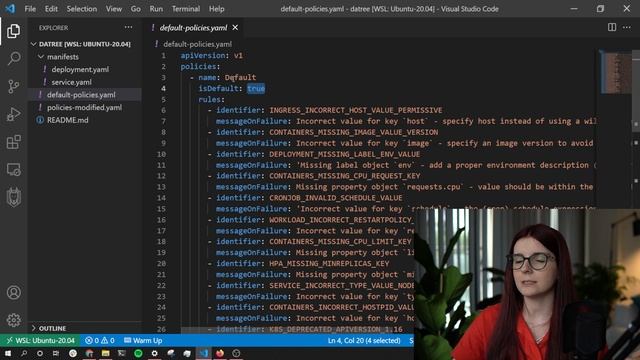Switch to VS Code in the taskbar

203,353
